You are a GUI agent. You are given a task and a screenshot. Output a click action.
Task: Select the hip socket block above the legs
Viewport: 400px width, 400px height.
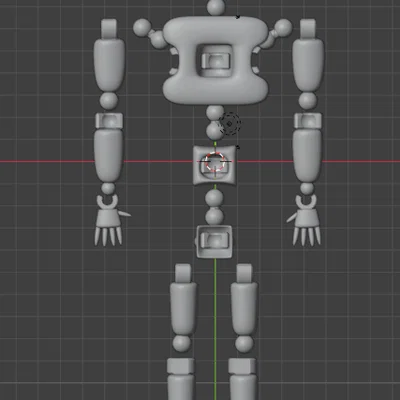(214, 241)
